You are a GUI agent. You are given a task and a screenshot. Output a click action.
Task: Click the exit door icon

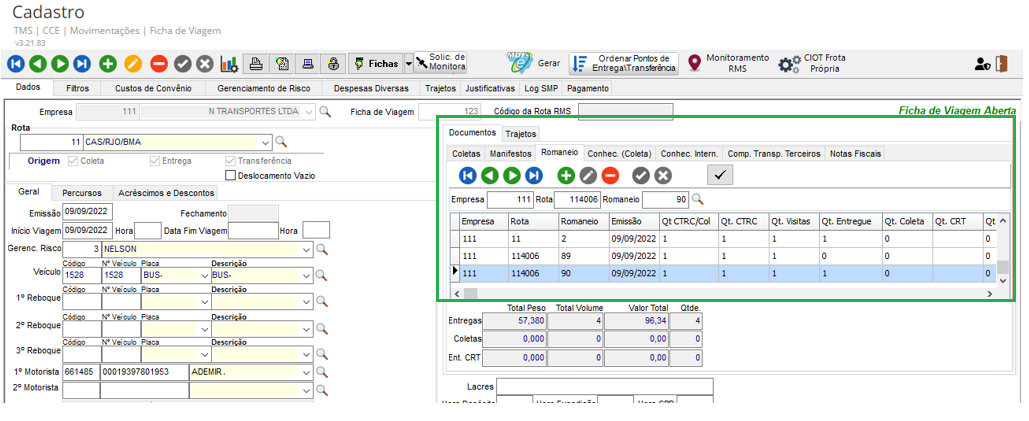coord(1003,64)
